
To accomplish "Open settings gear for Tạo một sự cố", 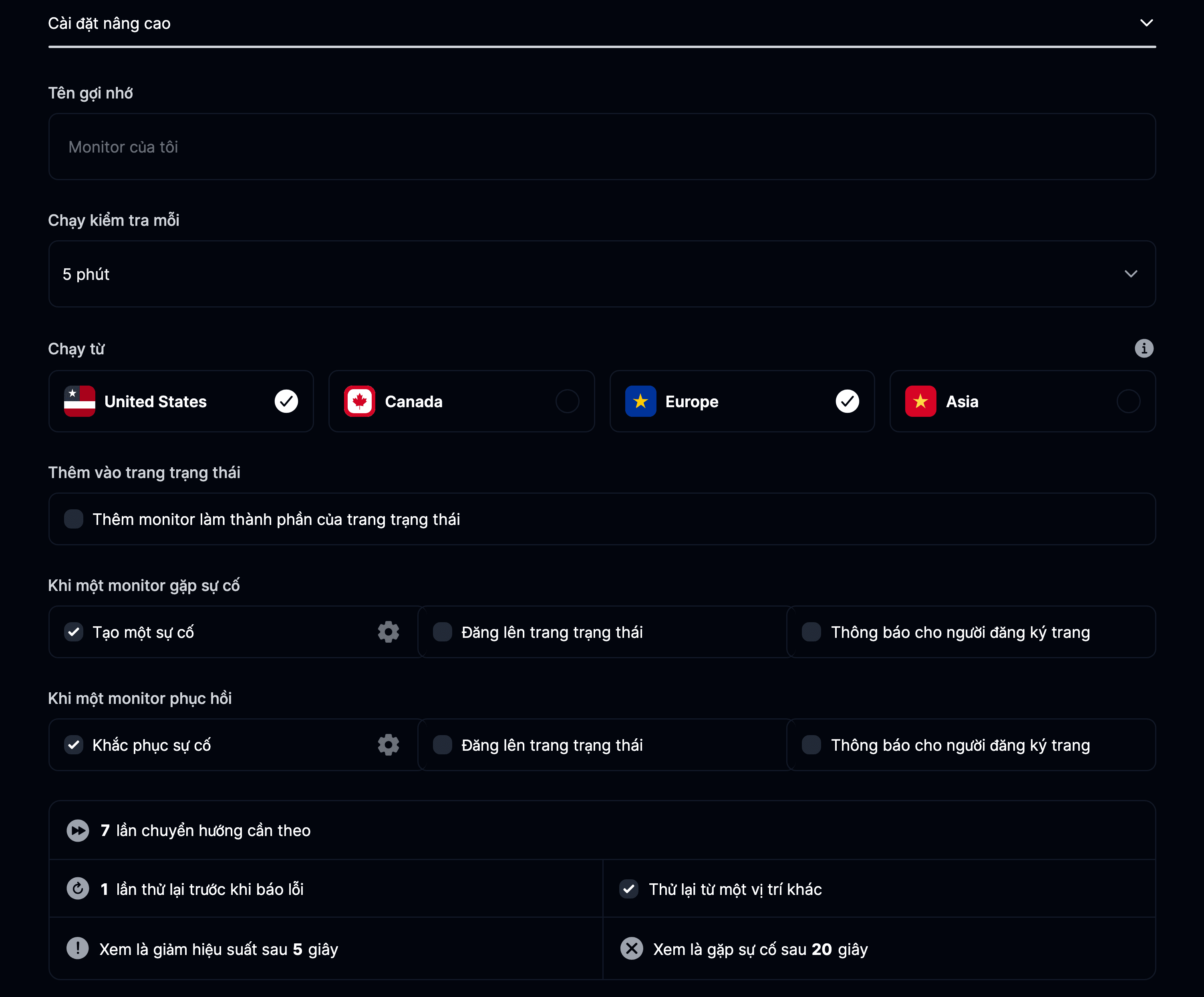I will tap(388, 632).
